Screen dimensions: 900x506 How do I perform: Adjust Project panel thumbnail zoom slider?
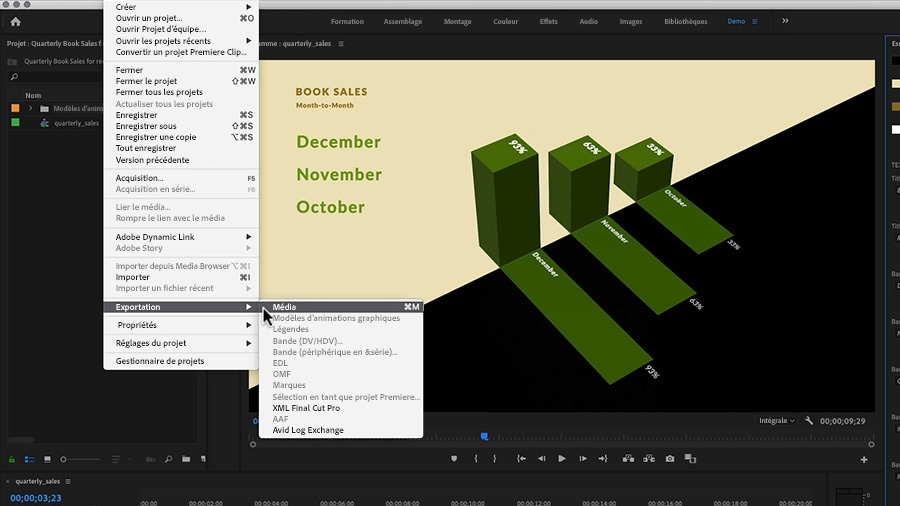point(80,459)
